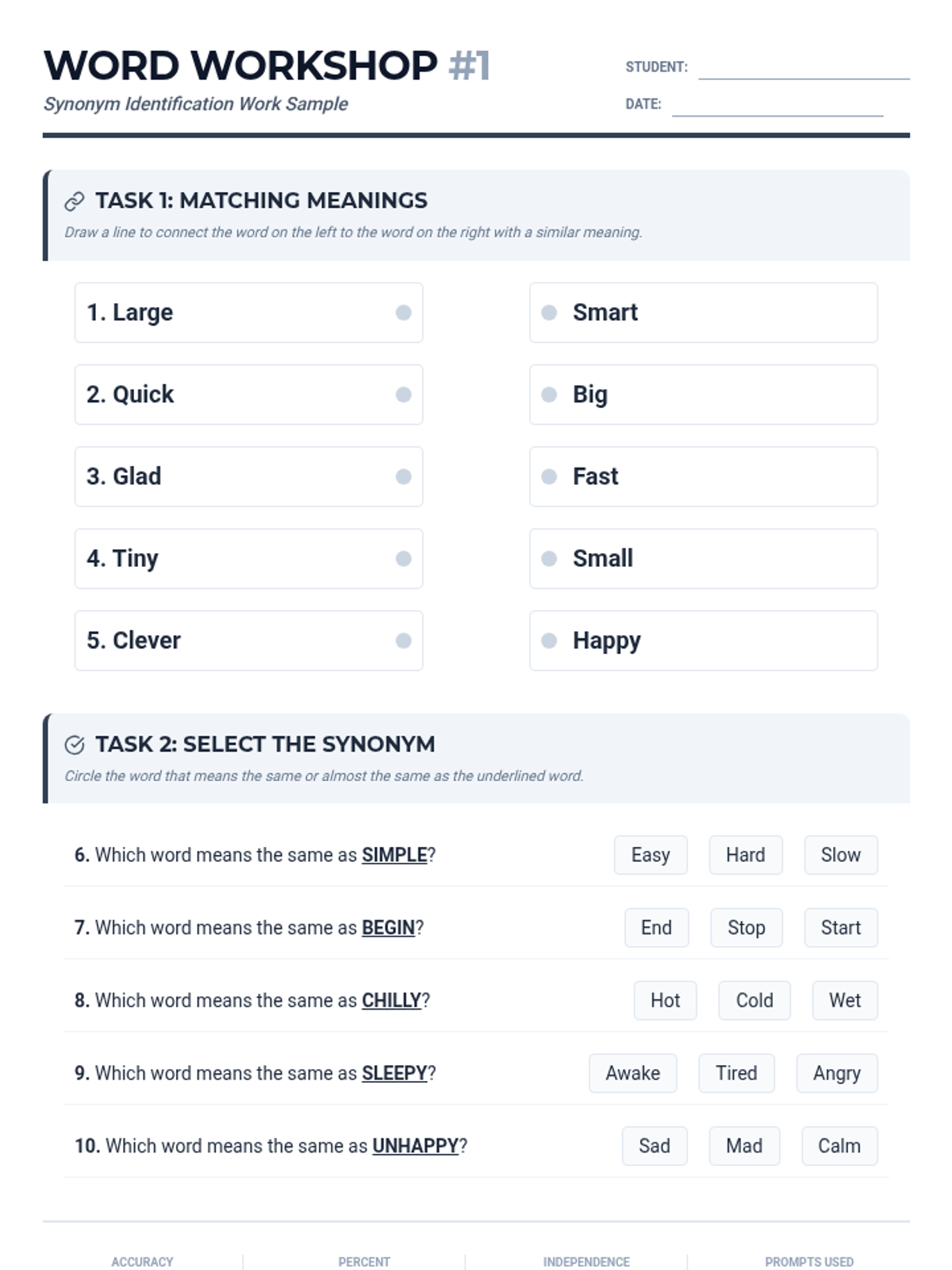The image size is (952, 1270).
Task: Click the connector dot next to Large
Action: tap(403, 313)
